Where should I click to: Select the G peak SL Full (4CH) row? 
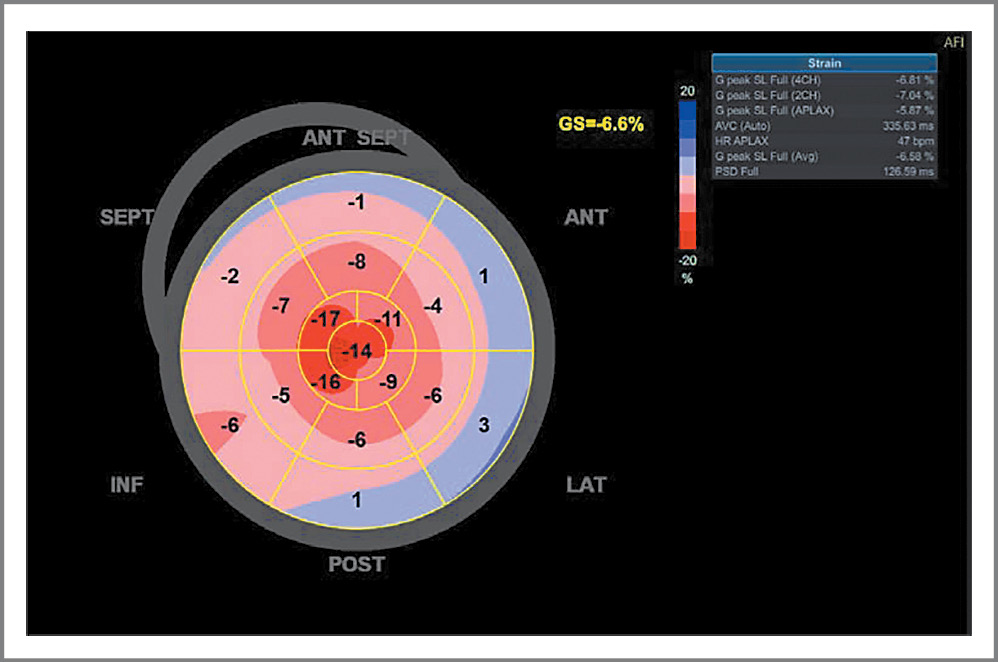(824, 78)
